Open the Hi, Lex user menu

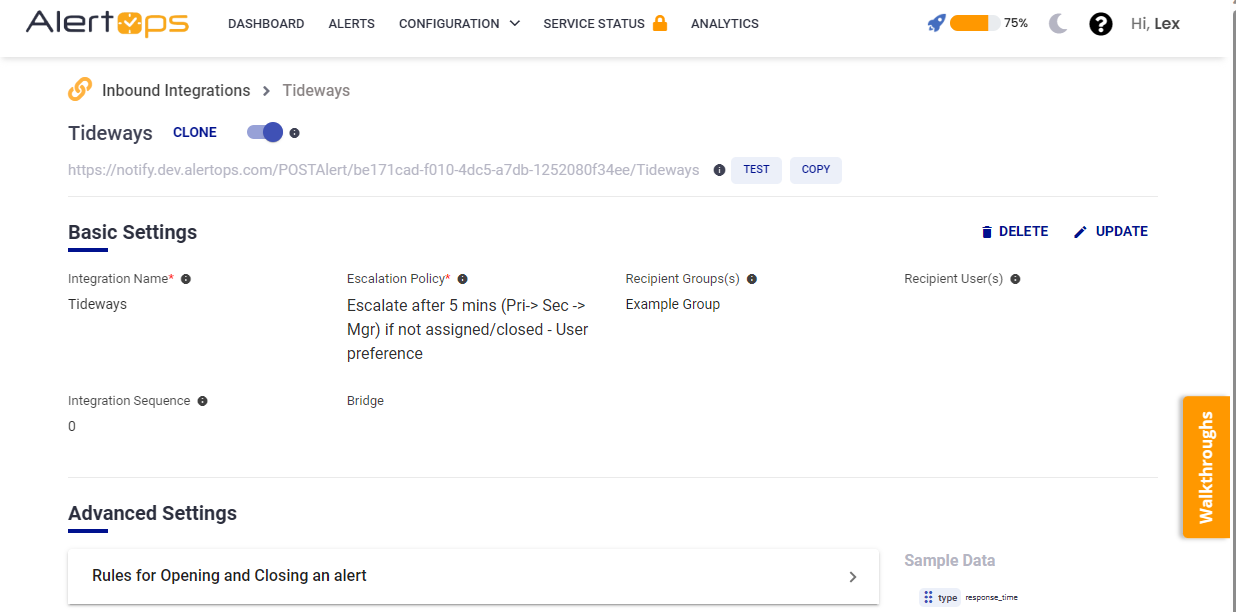pyautogui.click(x=1155, y=24)
